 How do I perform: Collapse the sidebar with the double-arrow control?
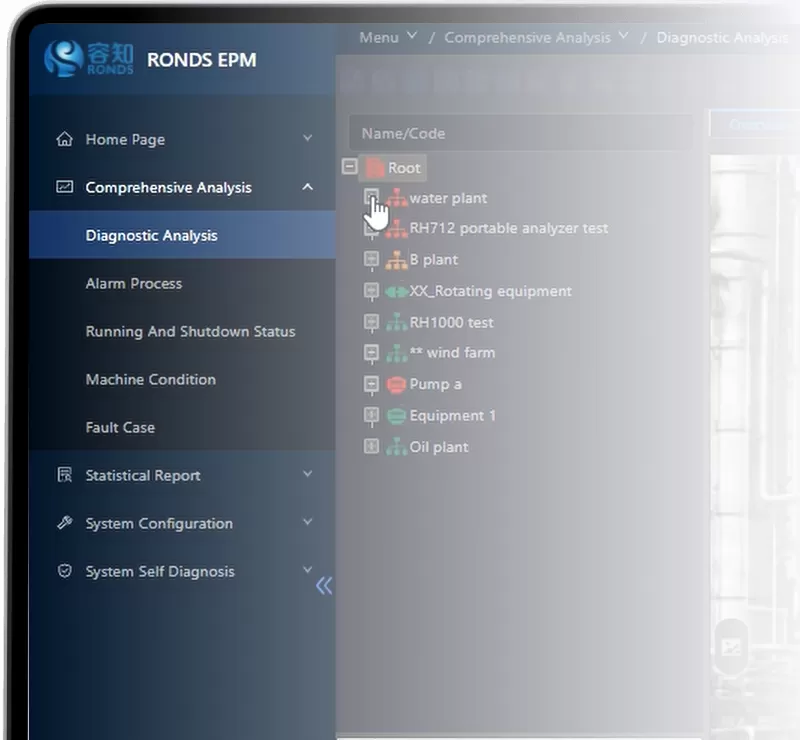pyautogui.click(x=322, y=586)
